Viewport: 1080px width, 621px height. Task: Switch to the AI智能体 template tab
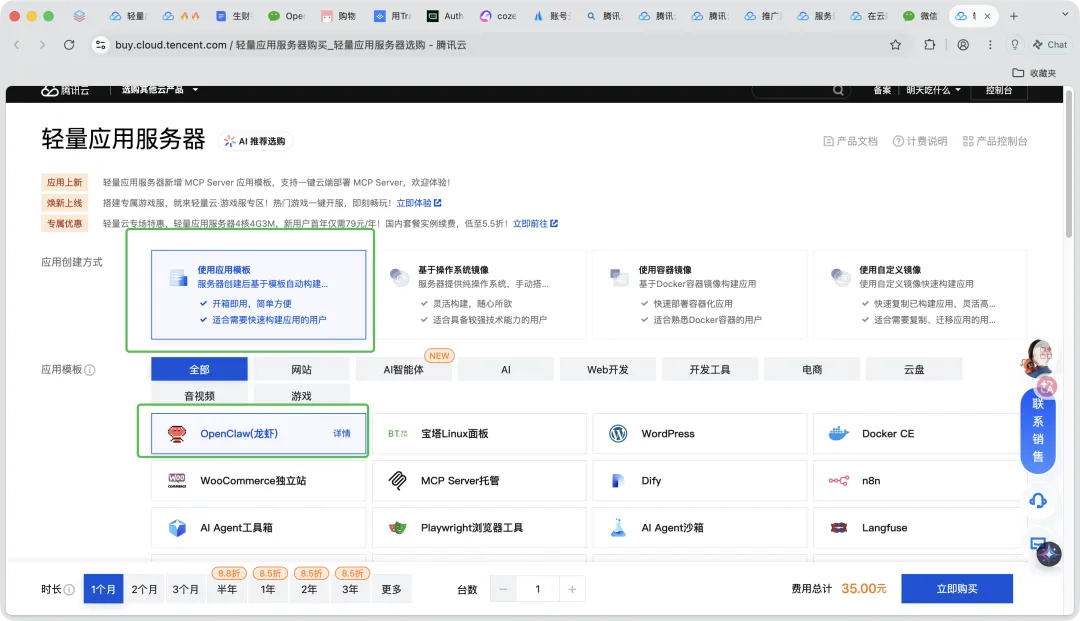[x=404, y=370]
